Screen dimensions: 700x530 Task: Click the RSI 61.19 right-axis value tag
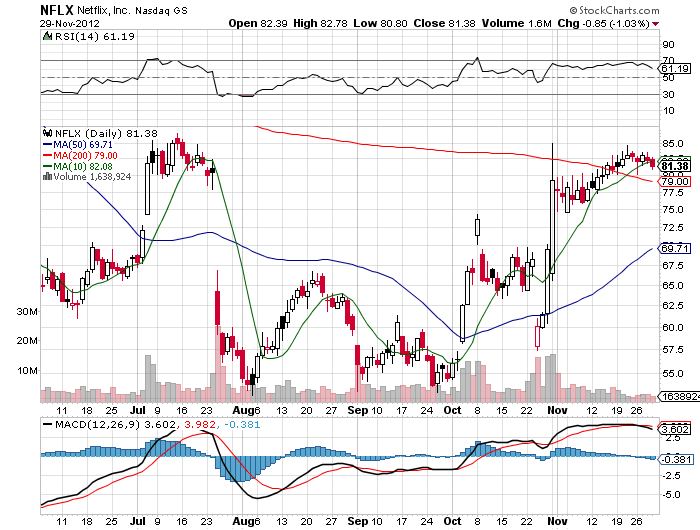pos(675,69)
